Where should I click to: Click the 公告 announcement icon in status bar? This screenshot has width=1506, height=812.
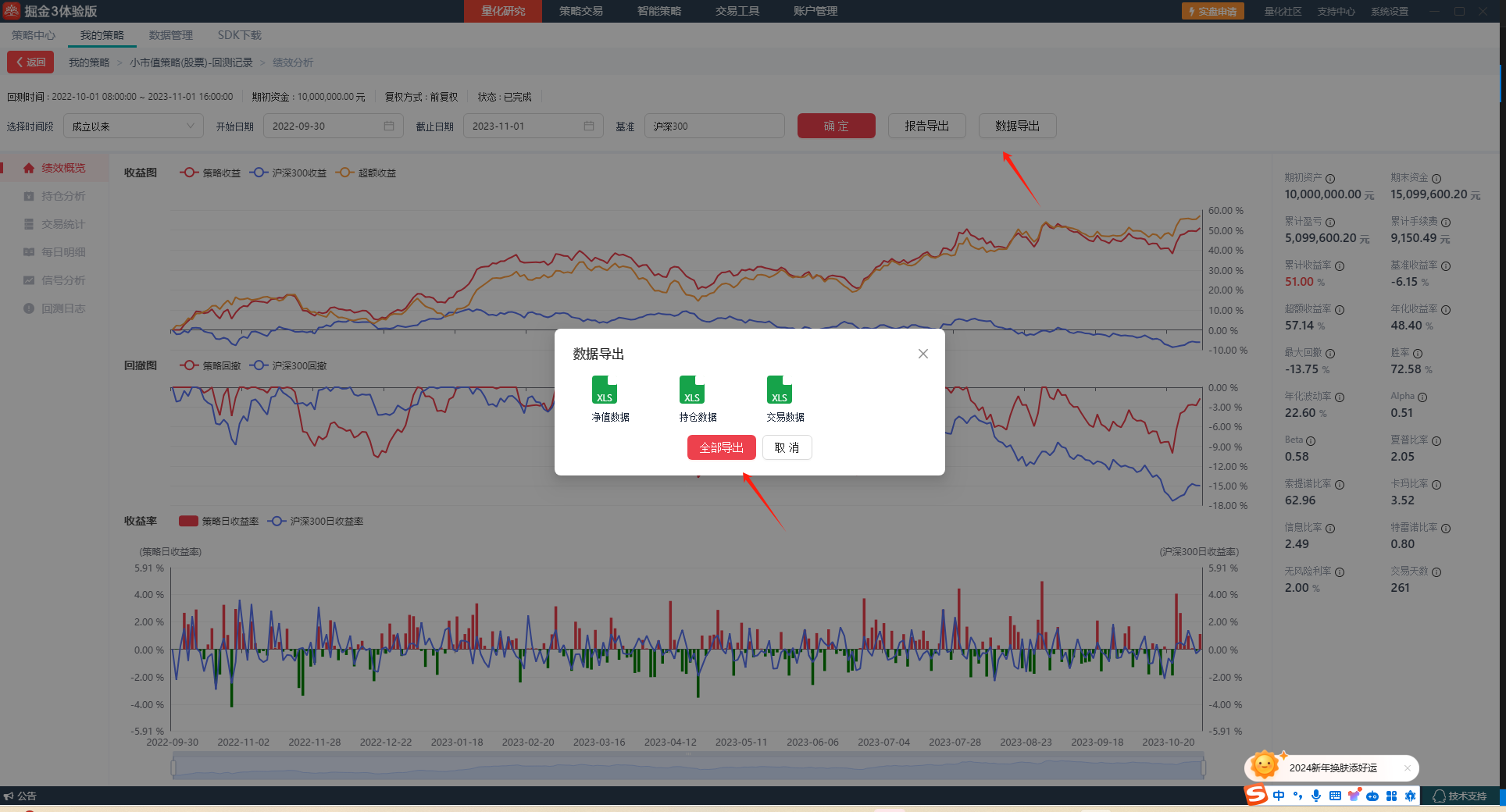pyautogui.click(x=9, y=796)
